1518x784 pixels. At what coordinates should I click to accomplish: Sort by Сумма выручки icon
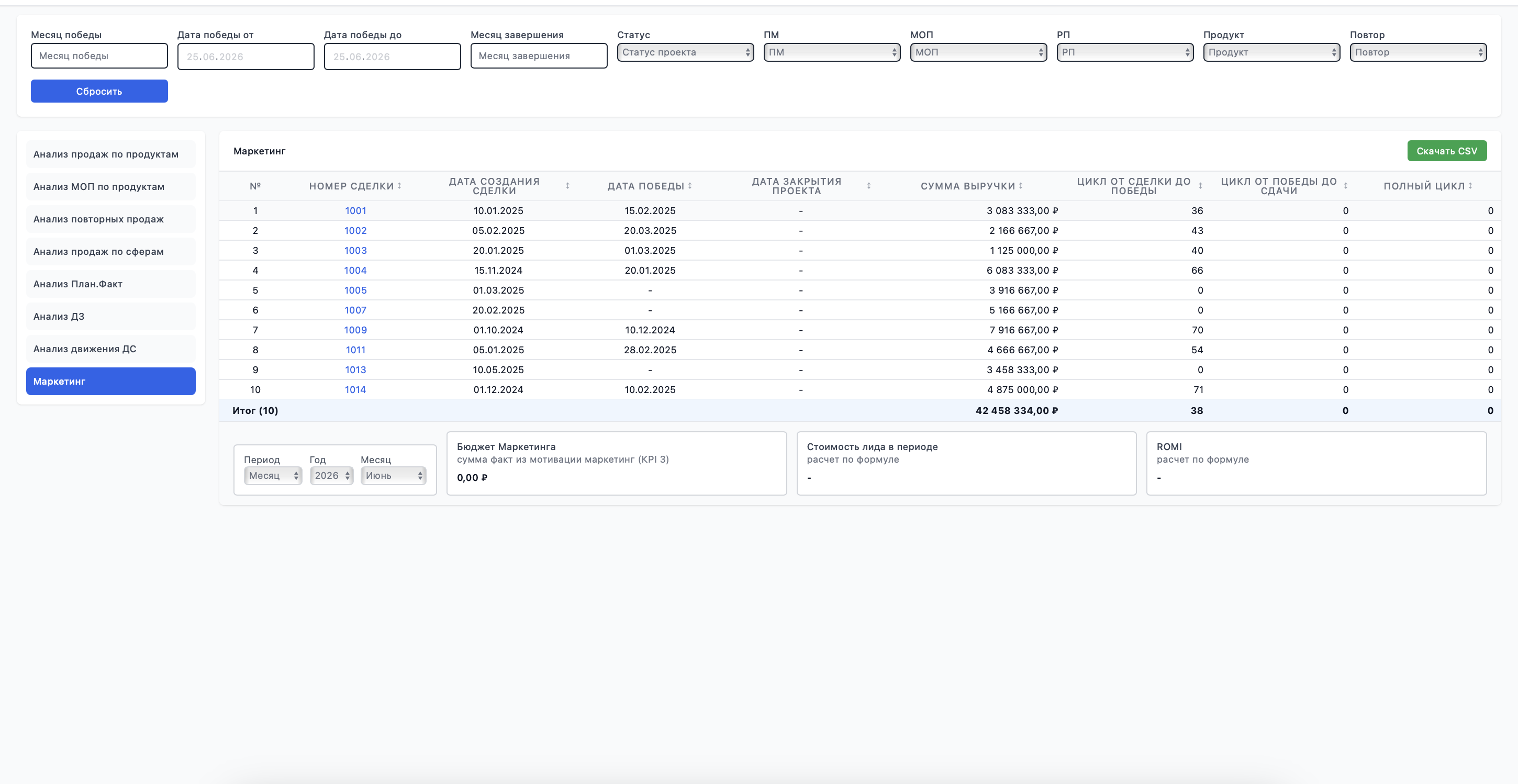coord(1021,186)
